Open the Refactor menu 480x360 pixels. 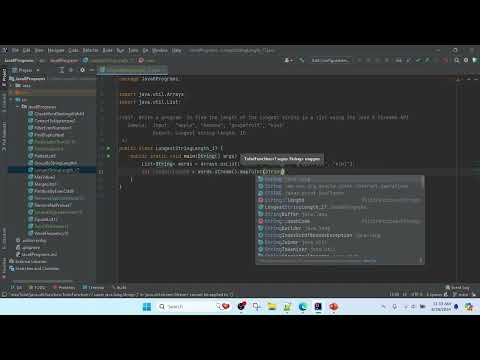(x=90, y=50)
